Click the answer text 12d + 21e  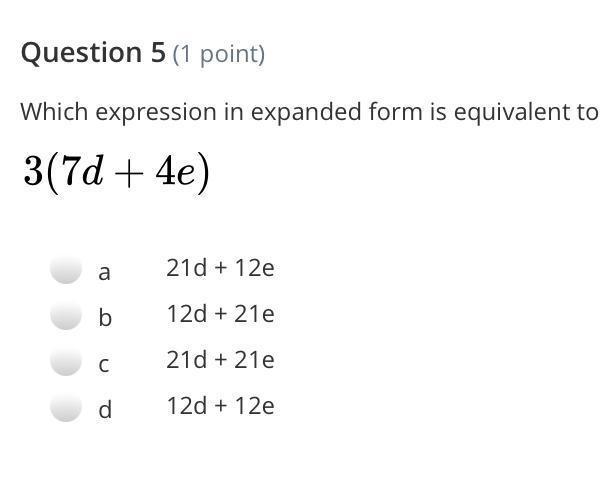220,314
